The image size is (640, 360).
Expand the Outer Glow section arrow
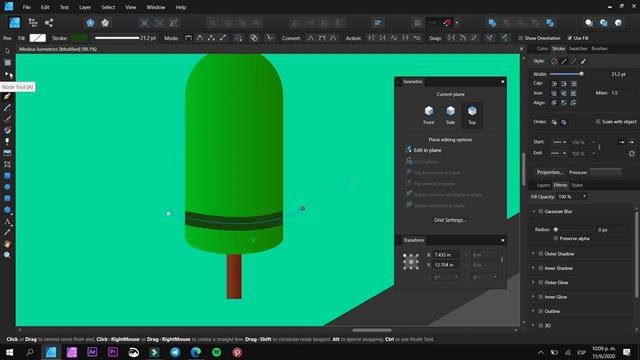533,282
